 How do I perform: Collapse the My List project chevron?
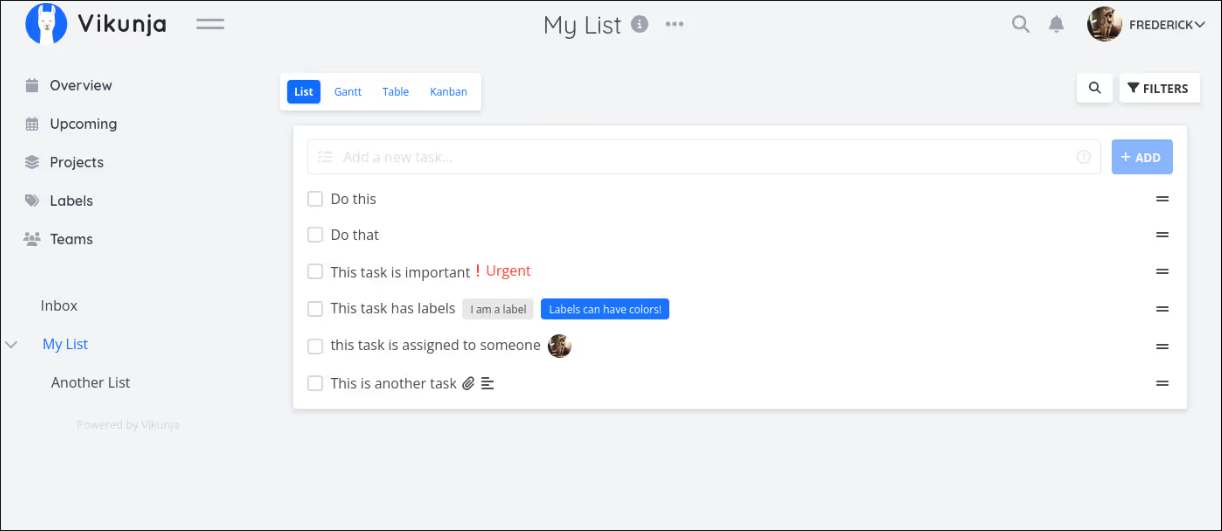click(x=12, y=344)
